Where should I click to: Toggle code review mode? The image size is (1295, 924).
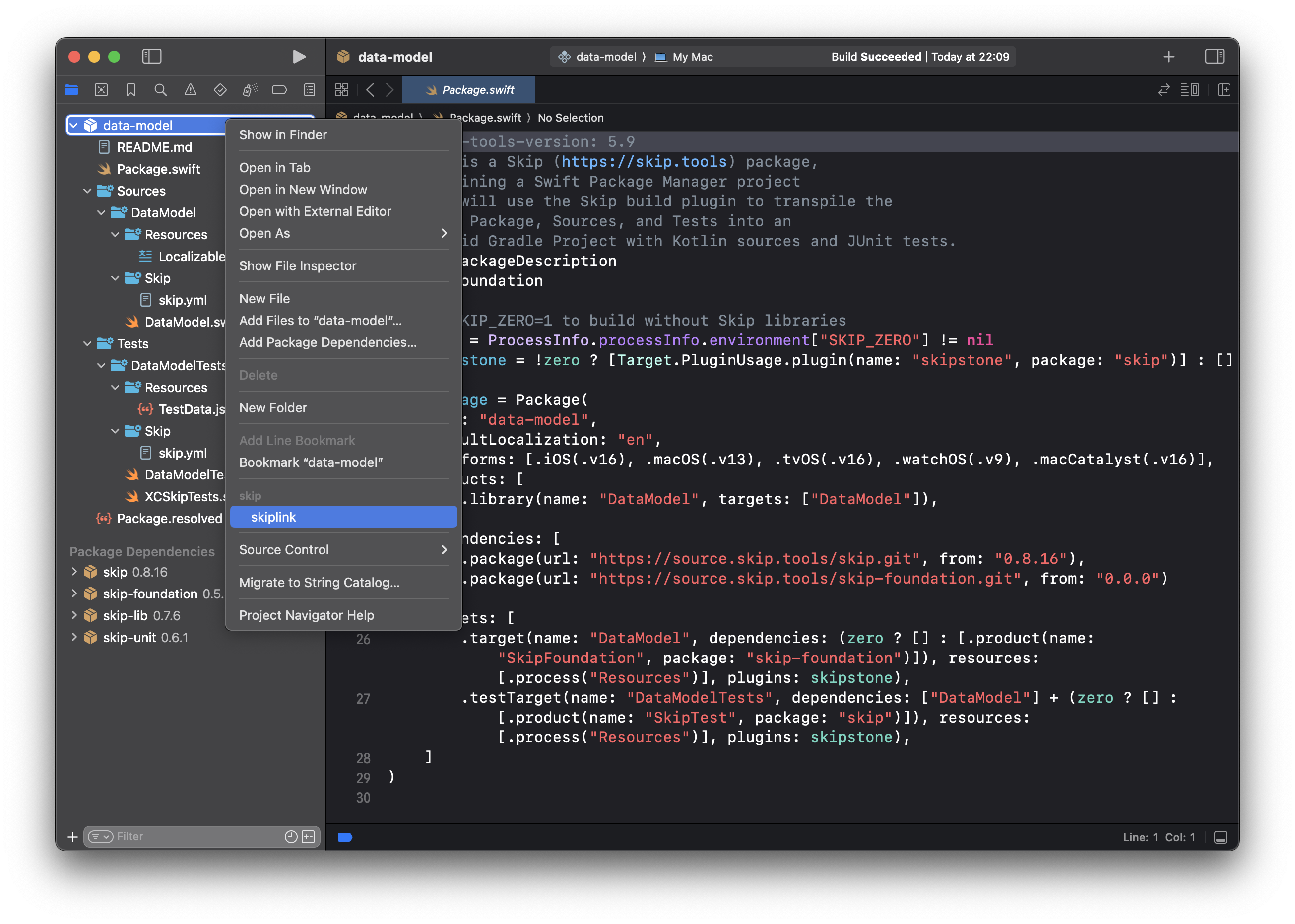(1164, 90)
